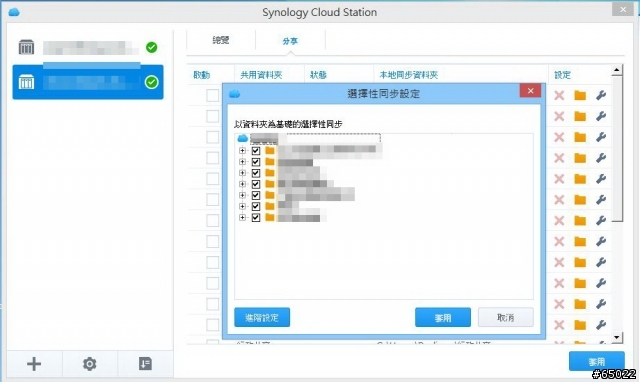Click the 共用資料夾 column header
The image size is (640, 382).
[261, 75]
